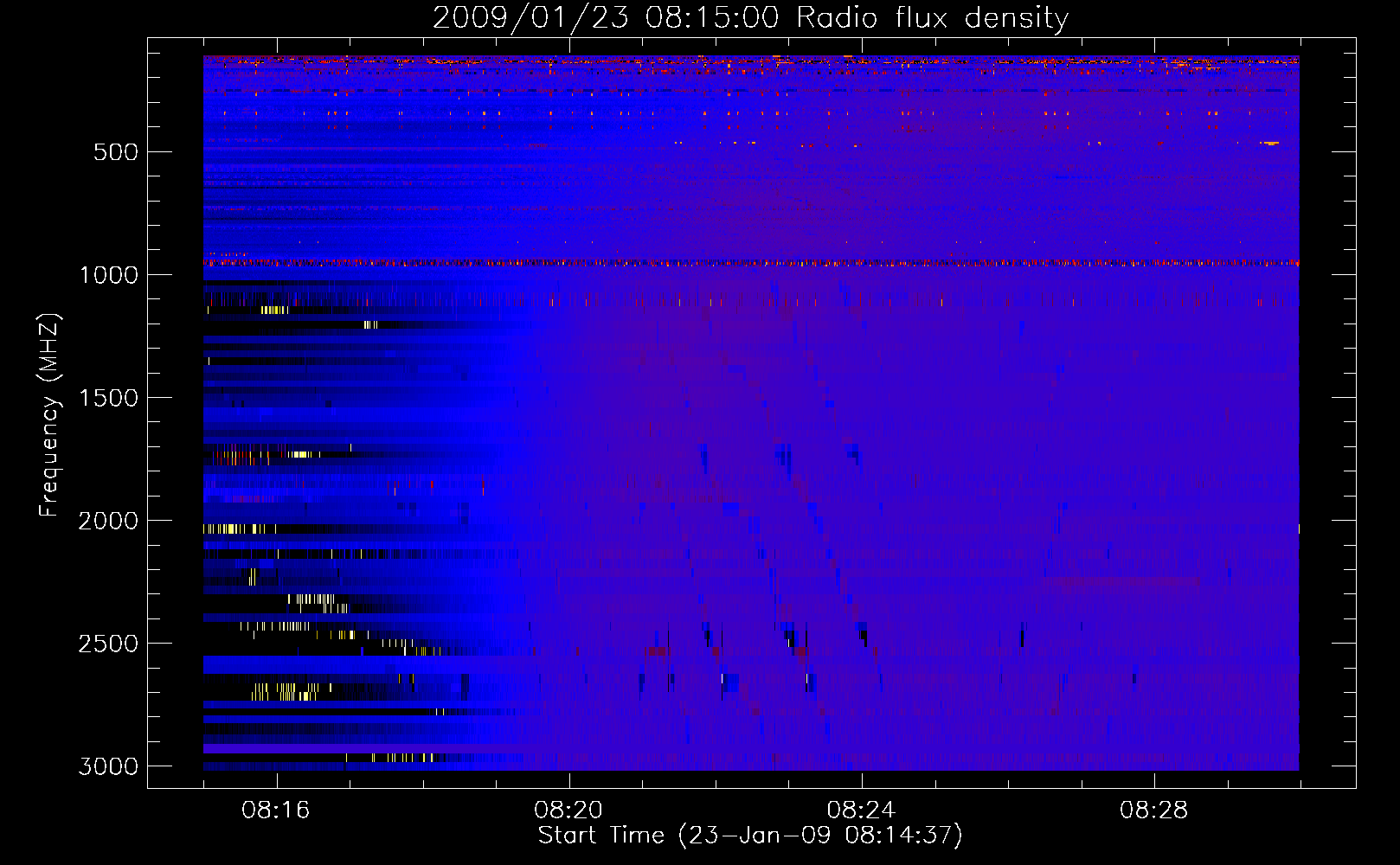Click the 'Frequency (MHZ)' axis label
1400x865 pixels.
(48, 415)
